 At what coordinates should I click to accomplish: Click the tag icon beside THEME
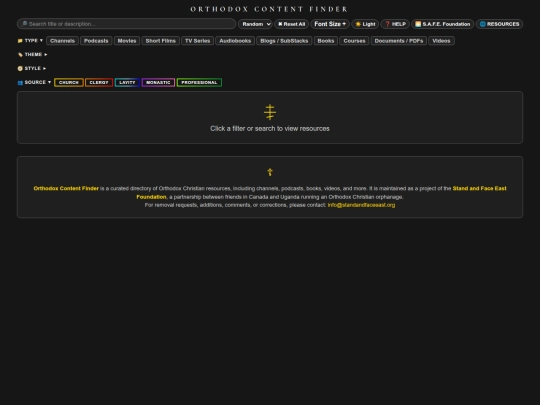pyautogui.click(x=20, y=54)
